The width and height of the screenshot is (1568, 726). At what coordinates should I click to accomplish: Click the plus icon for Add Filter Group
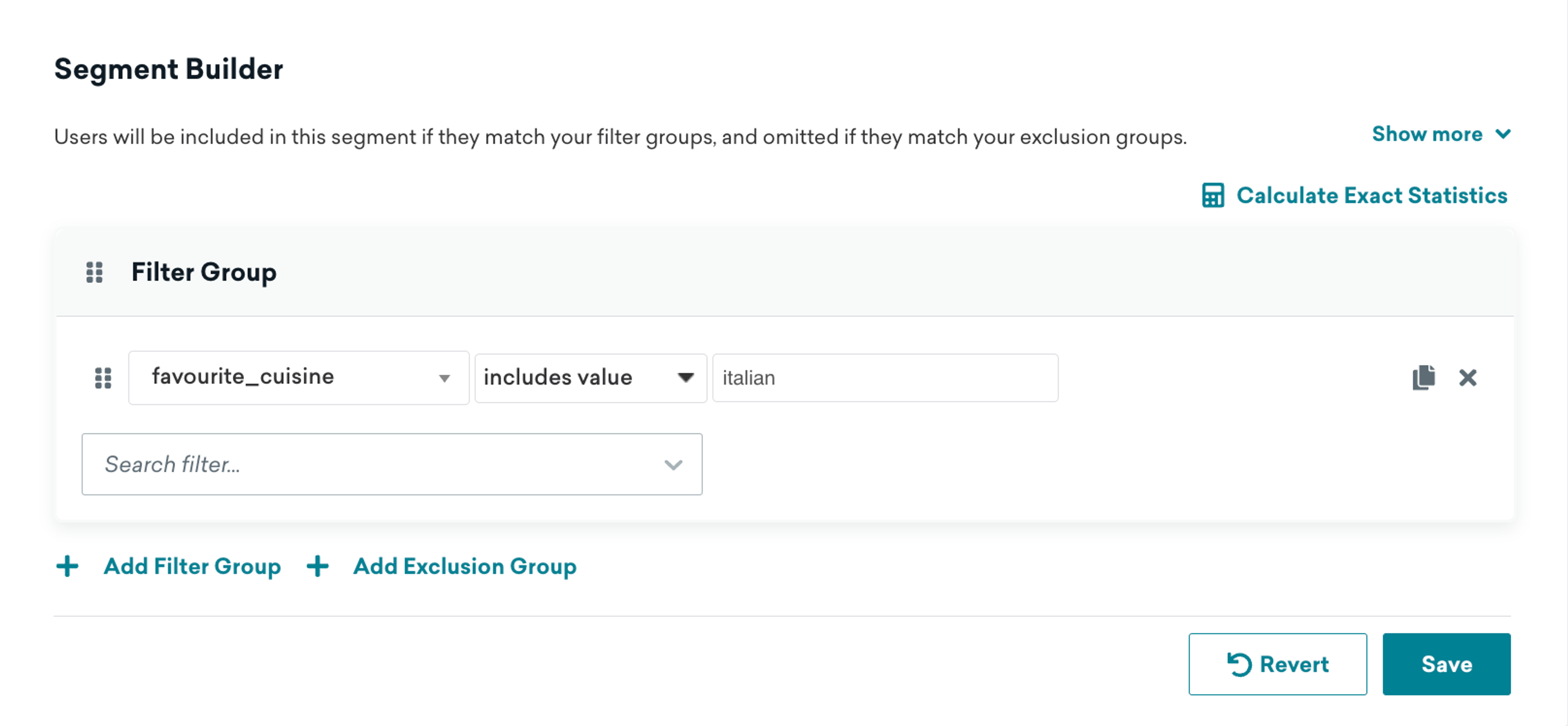click(67, 566)
